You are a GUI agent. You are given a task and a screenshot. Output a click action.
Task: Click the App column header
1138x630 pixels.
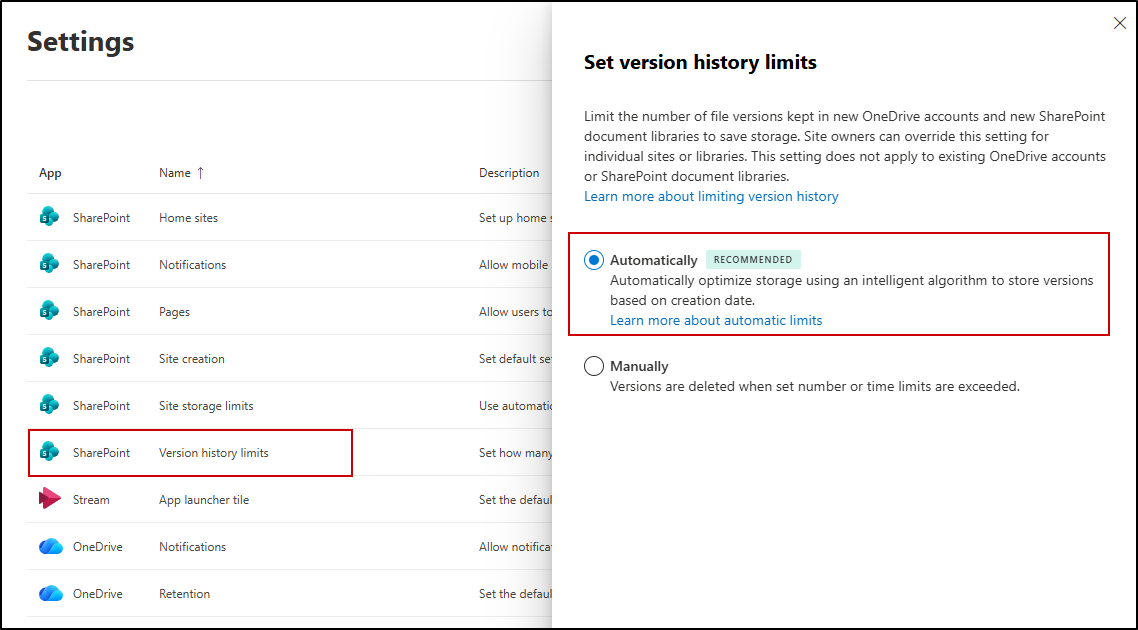click(50, 173)
